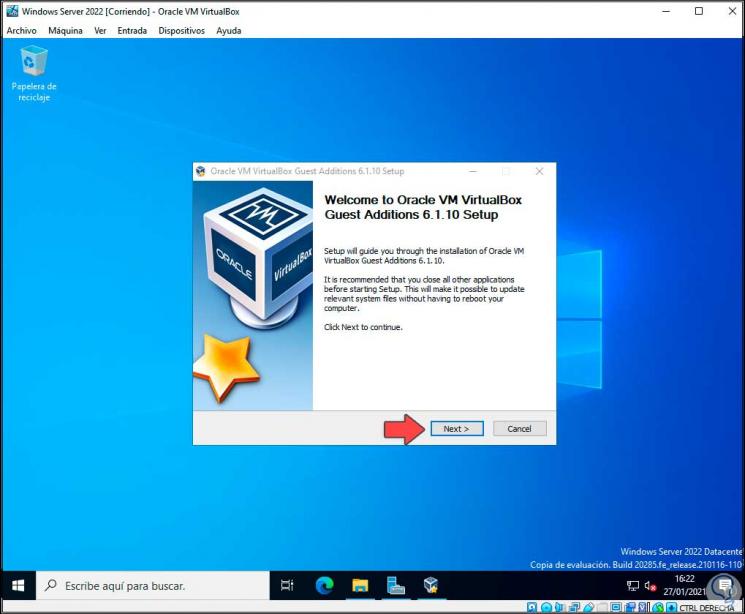
Task: Click the taskbar search box
Action: (x=153, y=585)
